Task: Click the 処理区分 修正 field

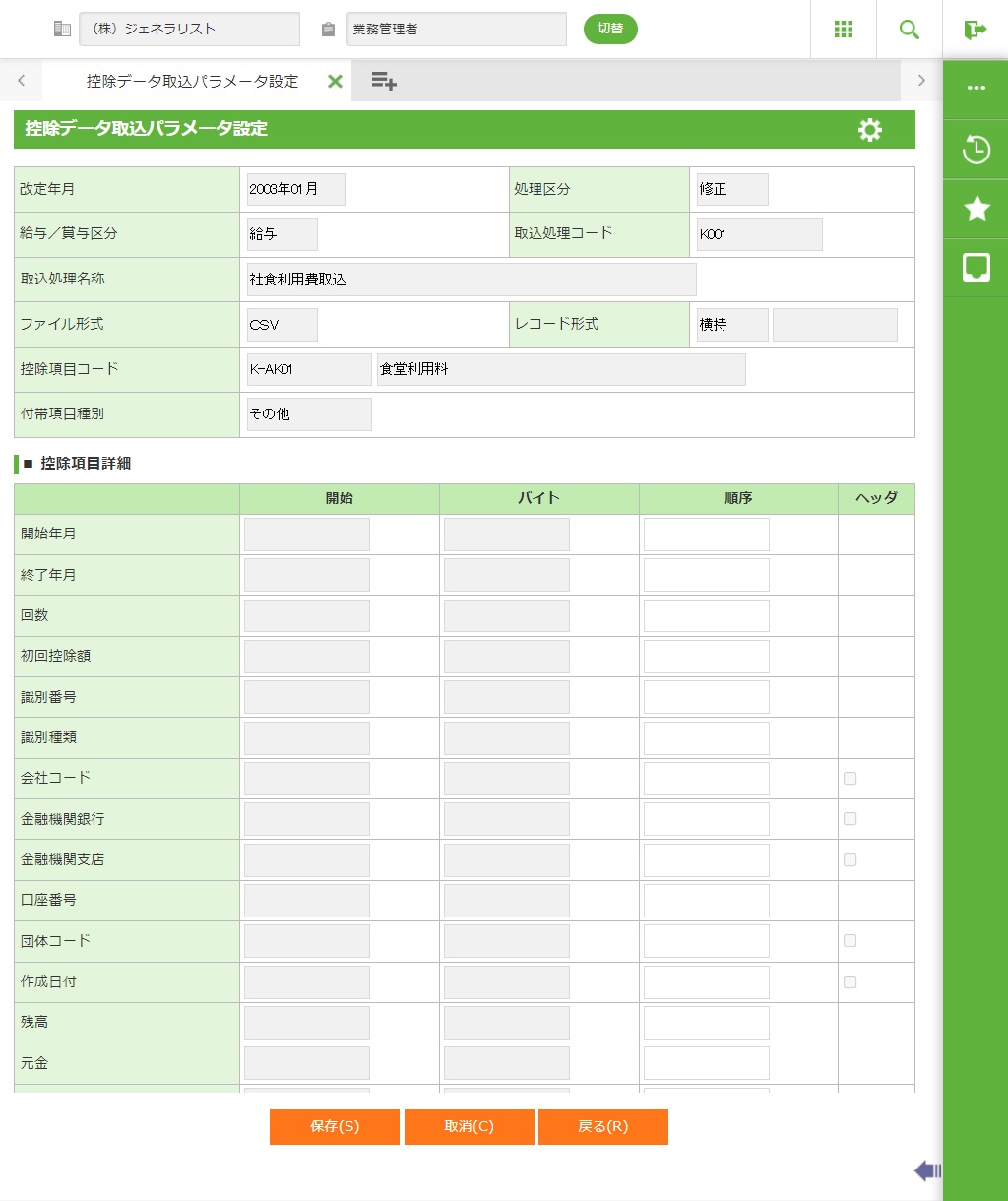Action: (732, 189)
